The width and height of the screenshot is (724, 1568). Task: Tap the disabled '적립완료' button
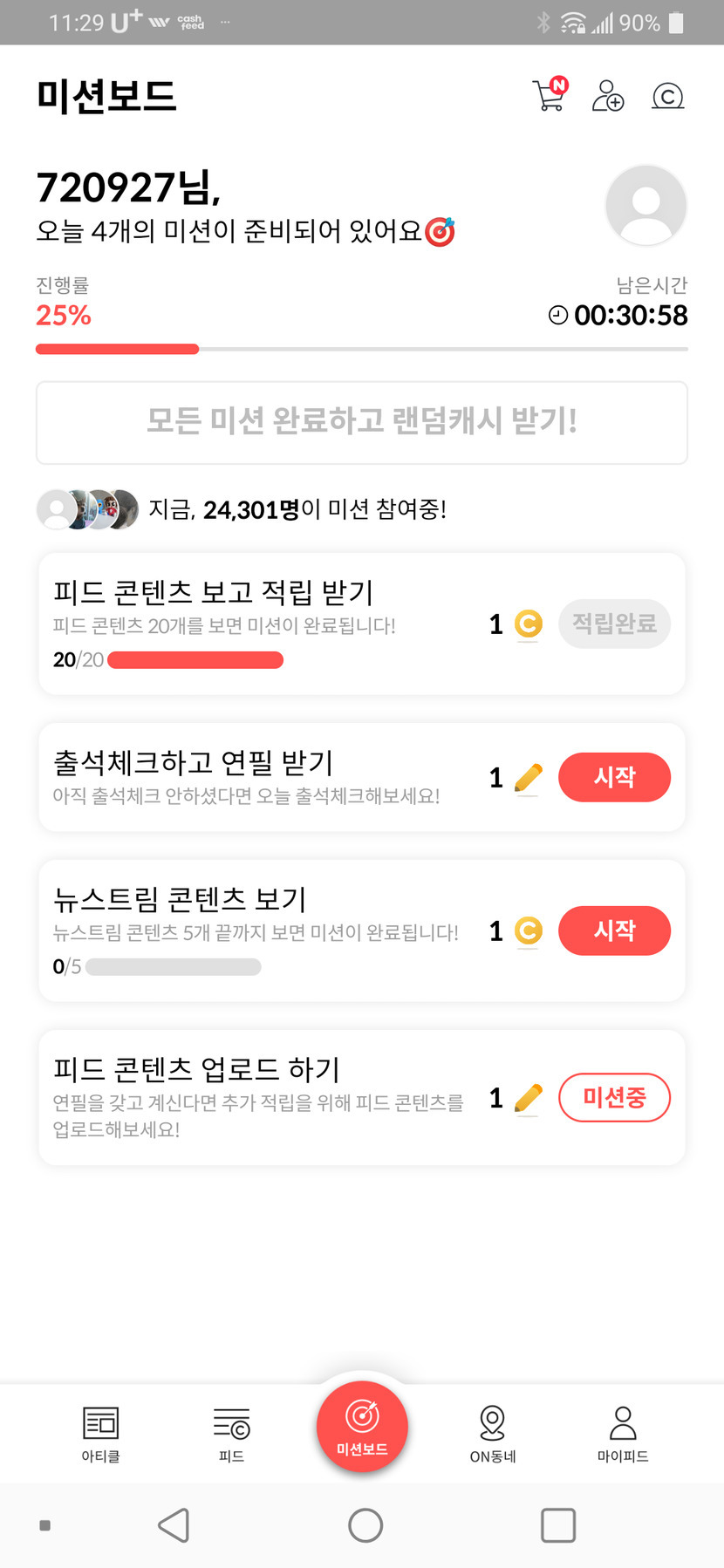pos(614,624)
